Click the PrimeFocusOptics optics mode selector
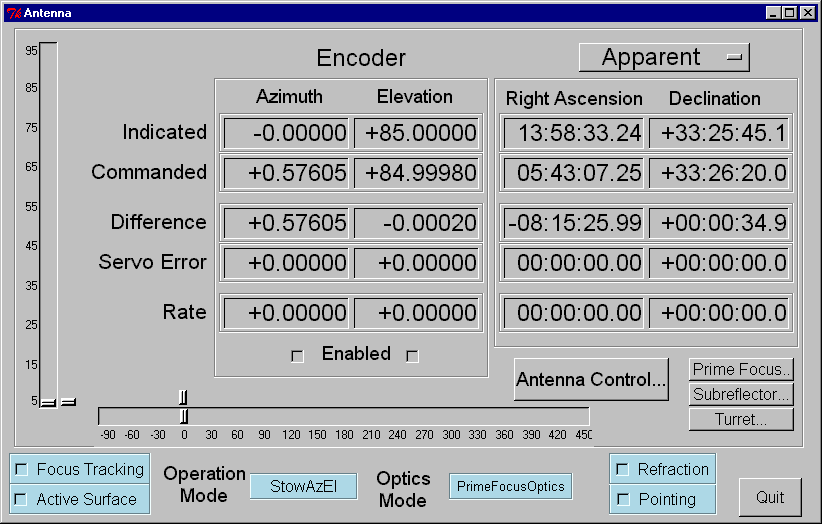This screenshot has height=524, width=822. [x=511, y=487]
